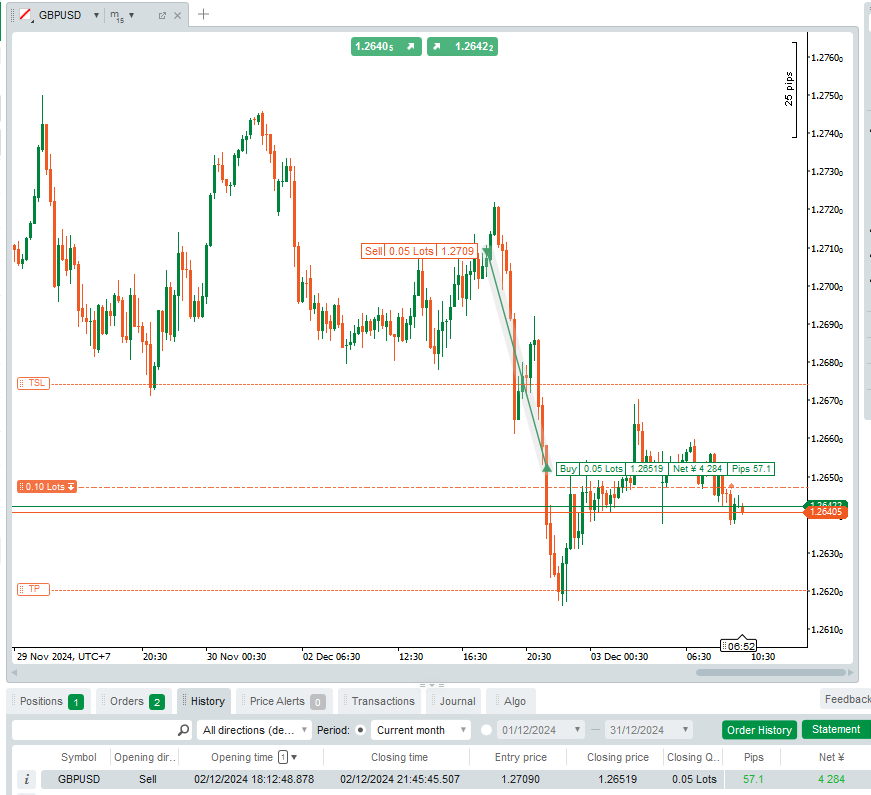871x795 pixels.
Task: Open the GBPUSD symbol selector dropdown
Action: point(95,15)
